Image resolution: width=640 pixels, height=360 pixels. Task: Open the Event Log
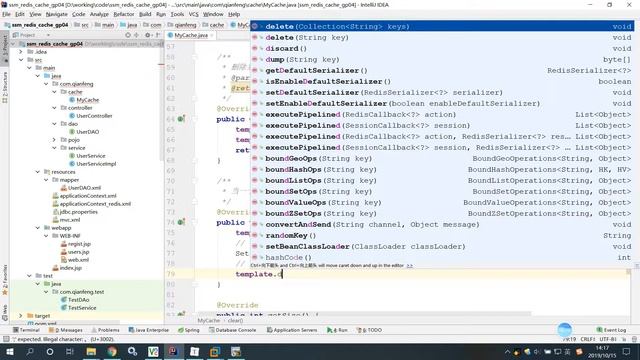pyautogui.click(x=611, y=330)
